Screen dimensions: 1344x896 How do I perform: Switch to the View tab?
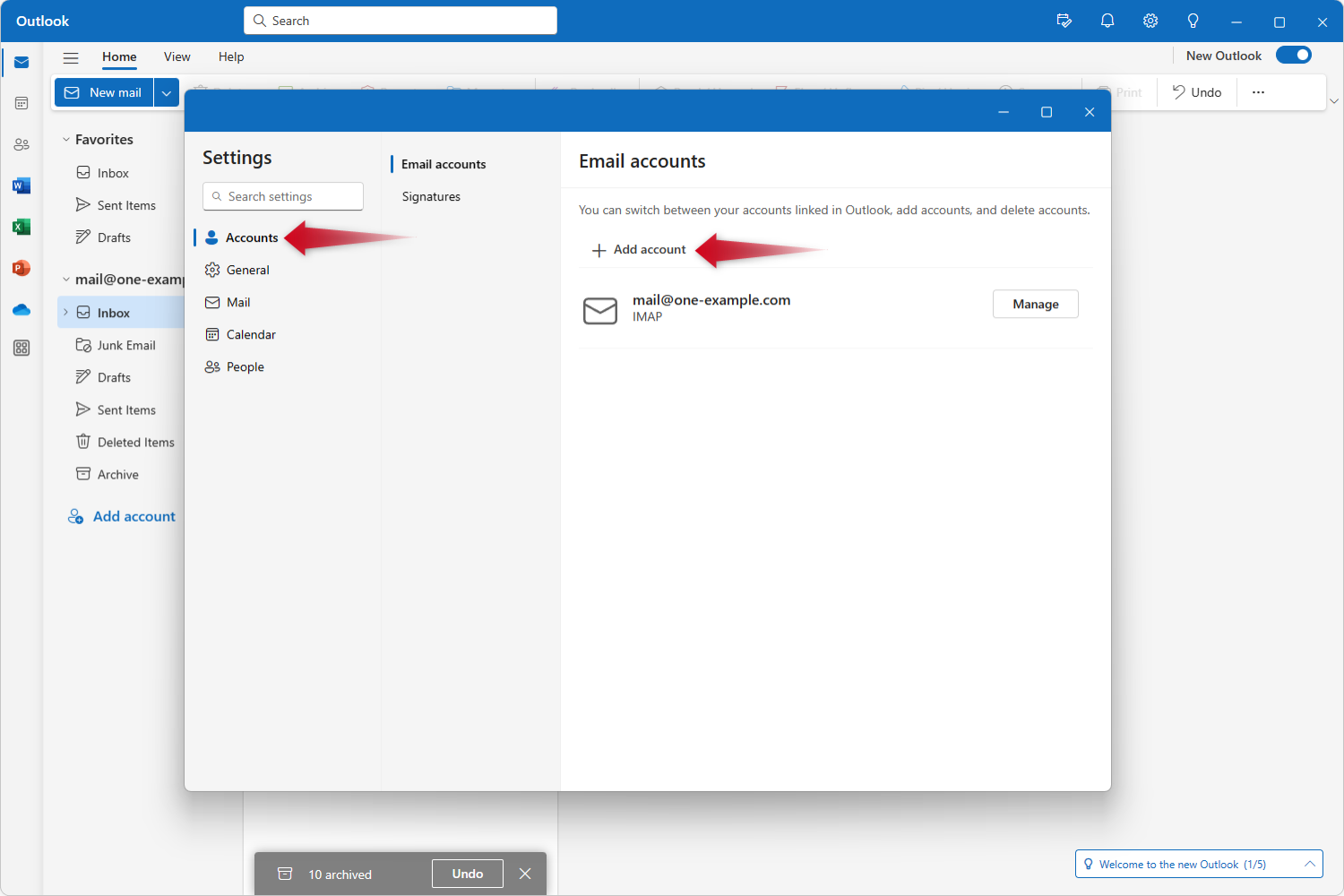tap(177, 56)
